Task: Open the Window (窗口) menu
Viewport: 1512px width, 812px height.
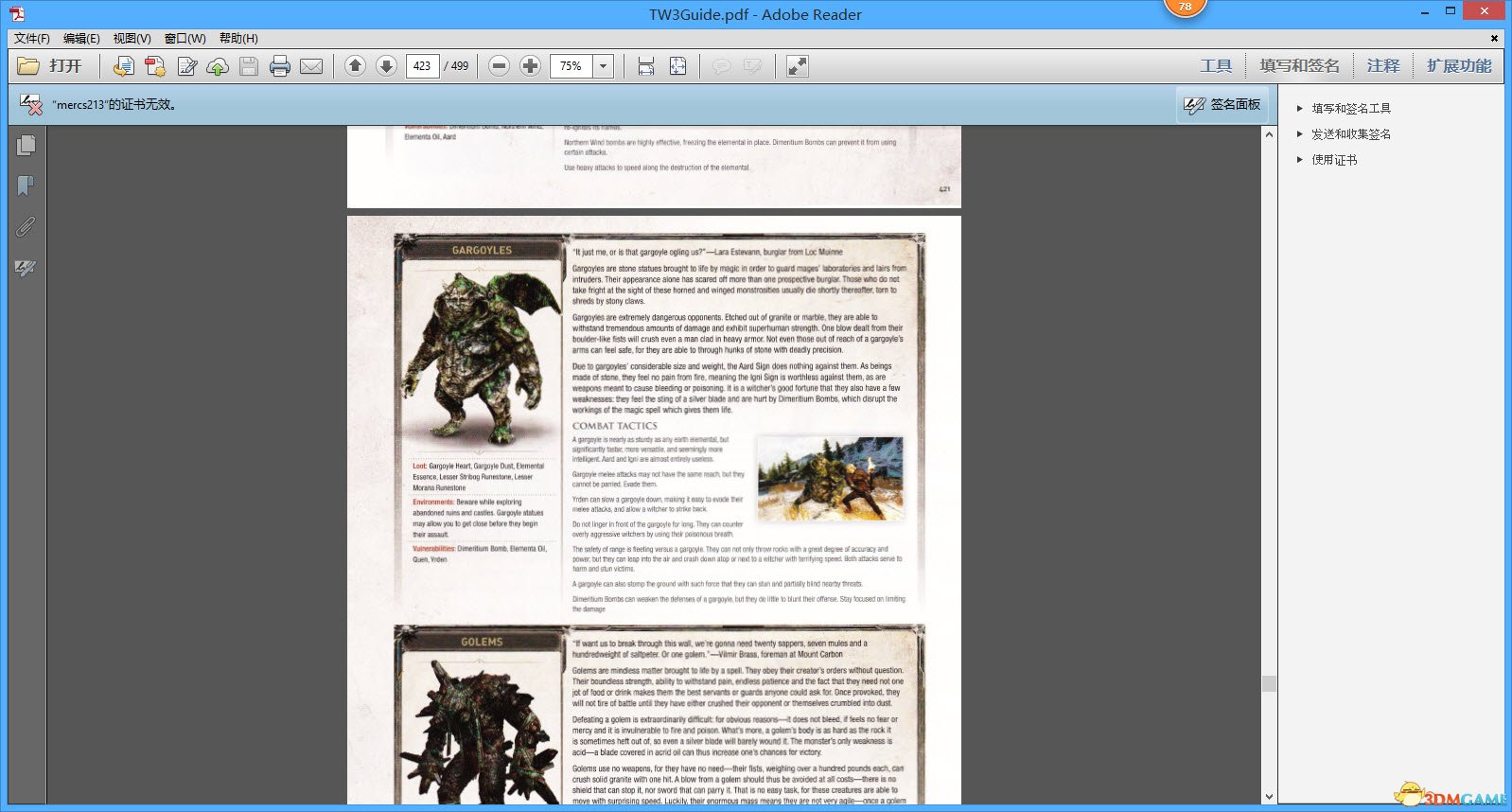Action: (x=185, y=39)
